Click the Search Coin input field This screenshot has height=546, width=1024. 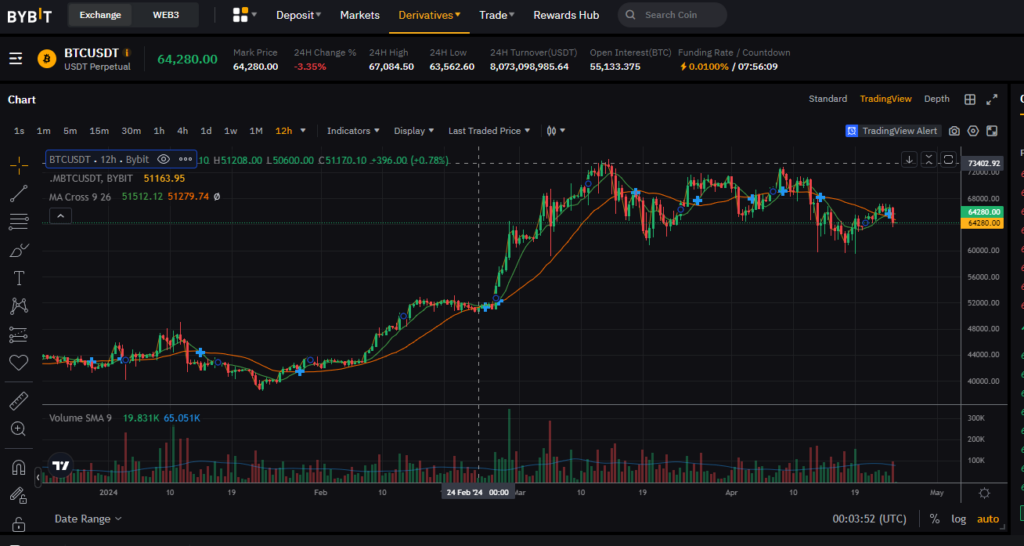(x=673, y=15)
